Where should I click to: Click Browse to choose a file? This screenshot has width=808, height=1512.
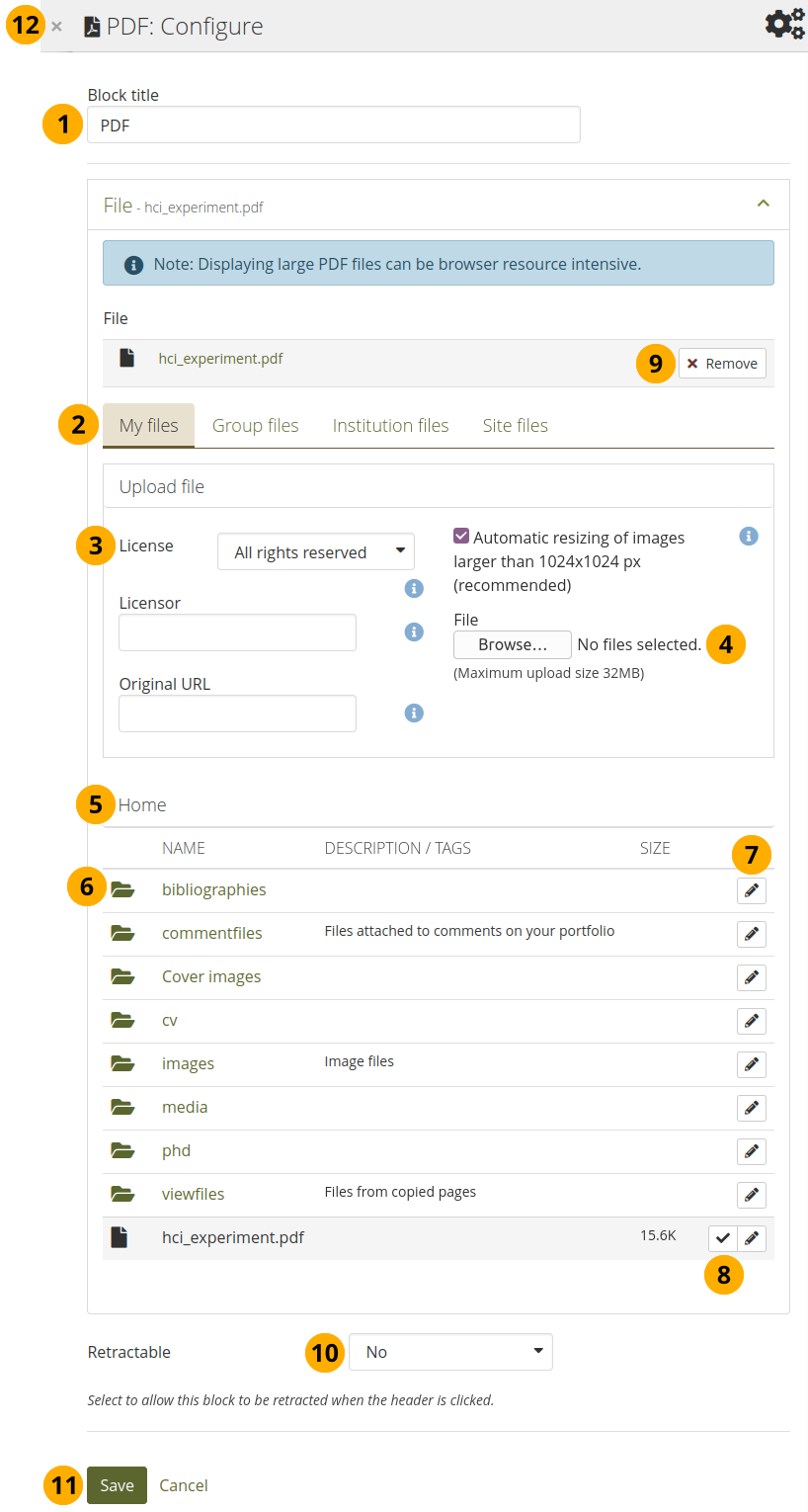[x=512, y=644]
